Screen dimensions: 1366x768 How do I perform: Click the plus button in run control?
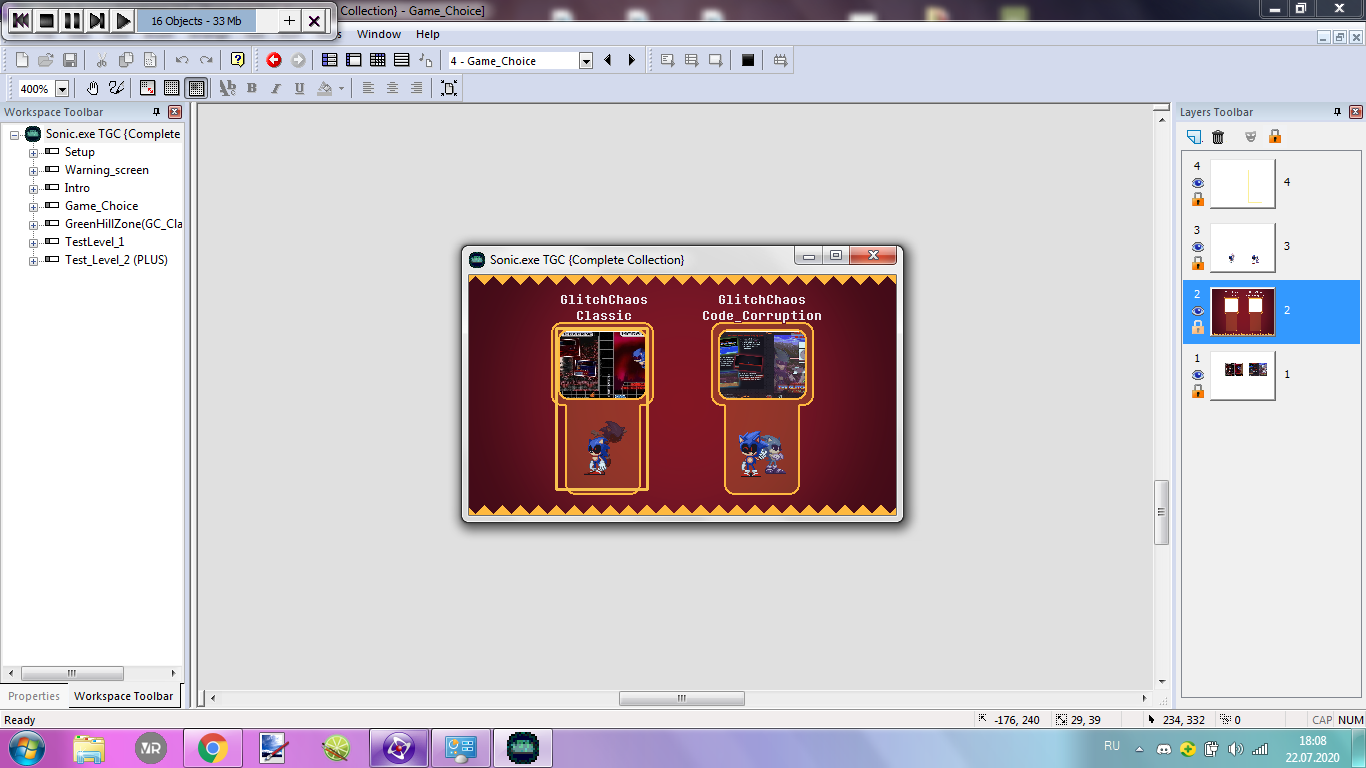pyautogui.click(x=289, y=20)
